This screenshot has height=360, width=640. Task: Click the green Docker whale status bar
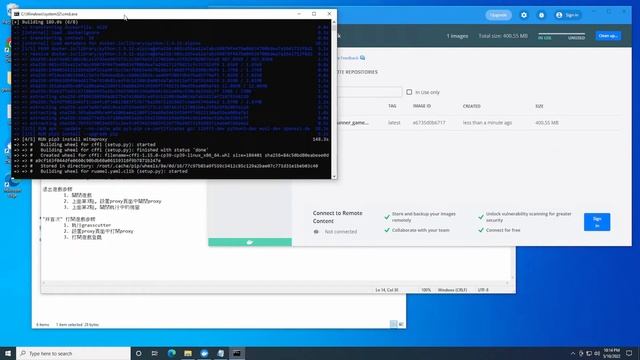coord(250,242)
